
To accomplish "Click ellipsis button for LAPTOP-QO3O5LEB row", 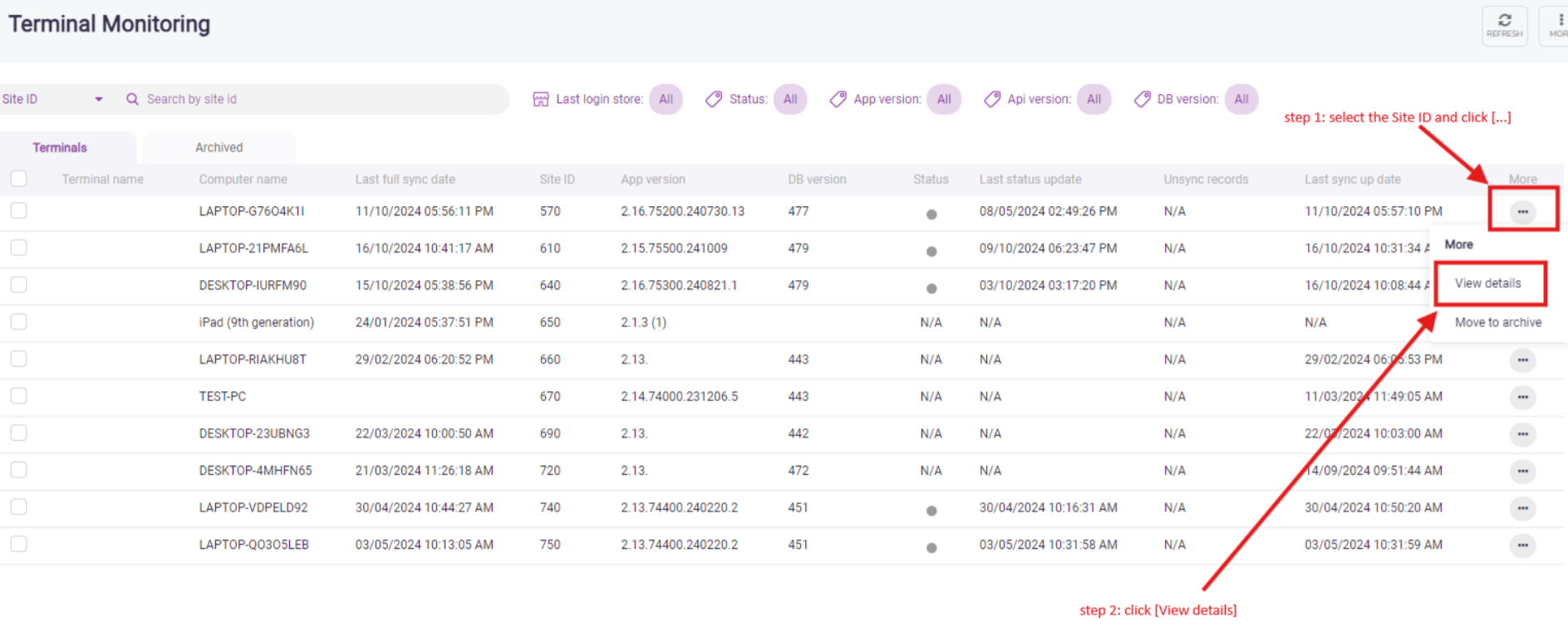I will (1522, 545).
